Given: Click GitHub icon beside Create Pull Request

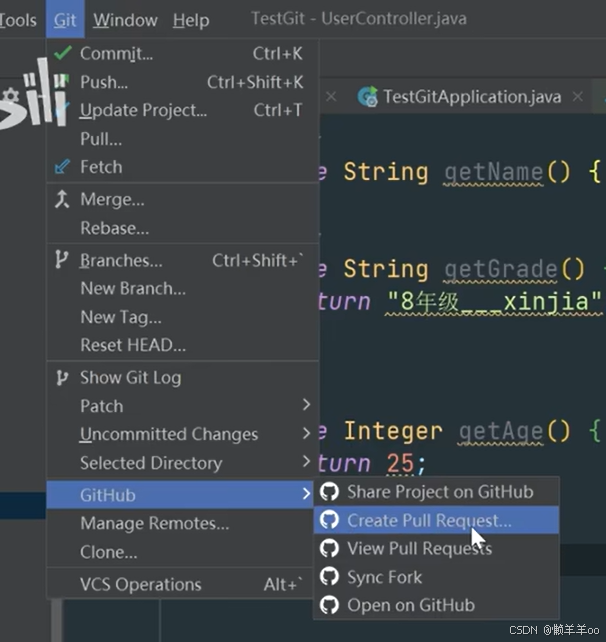Looking at the screenshot, I should click(329, 520).
